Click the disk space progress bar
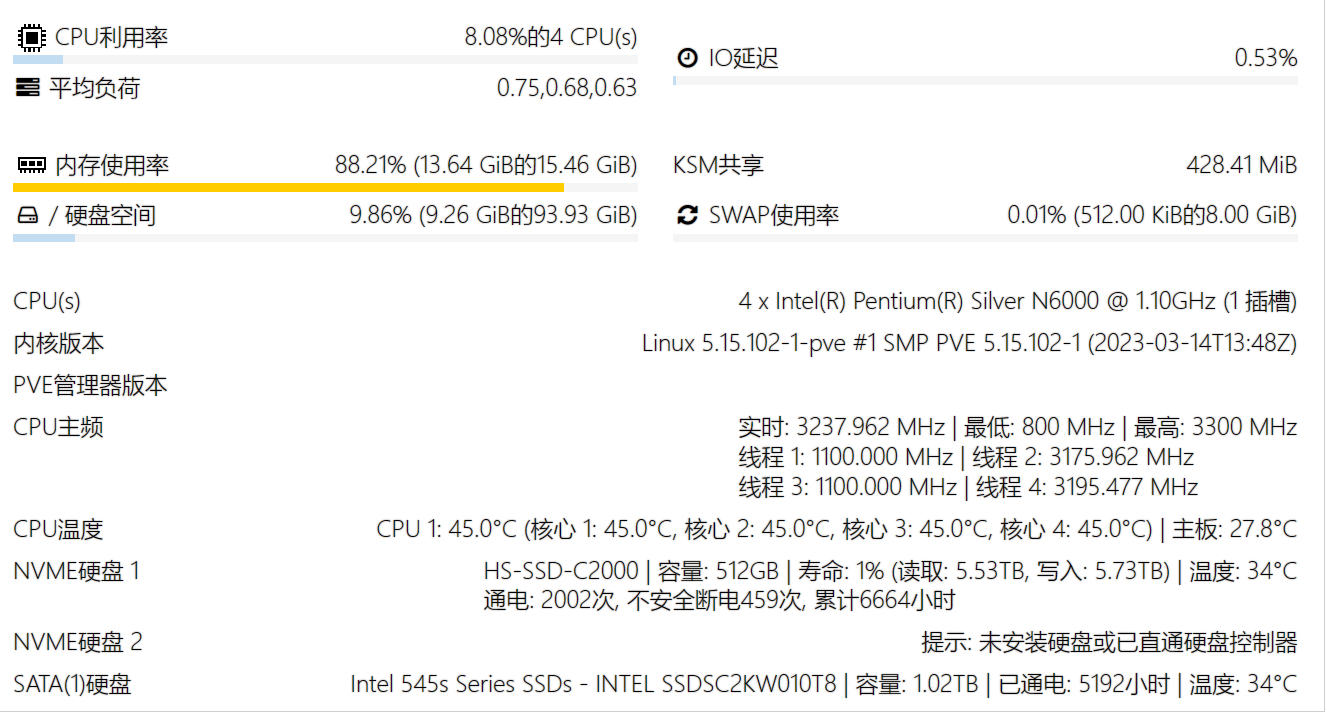The width and height of the screenshot is (1327, 716). (x=325, y=238)
